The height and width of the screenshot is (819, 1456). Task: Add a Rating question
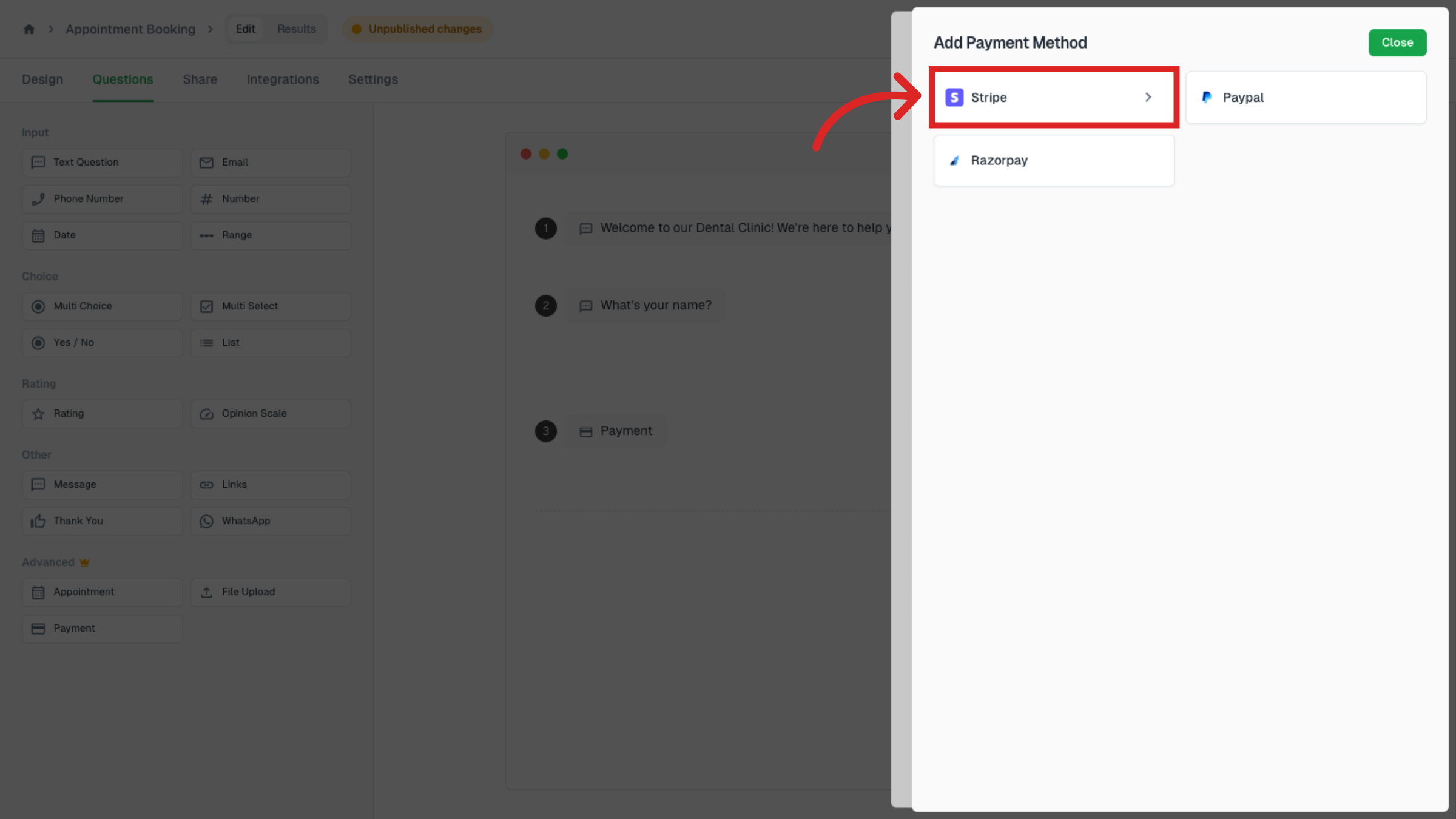(102, 414)
